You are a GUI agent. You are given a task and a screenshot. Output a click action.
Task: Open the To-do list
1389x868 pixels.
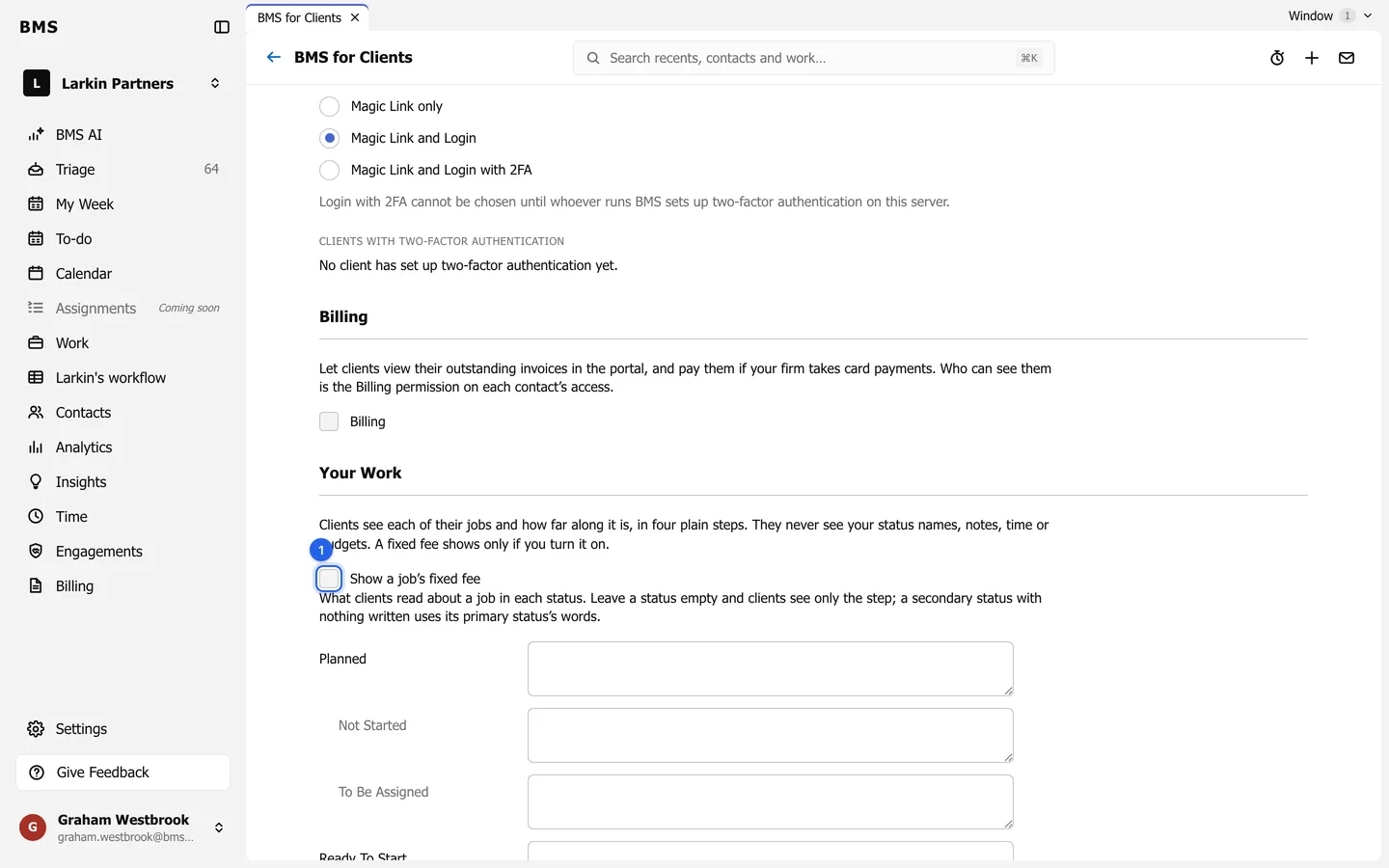pos(123,238)
